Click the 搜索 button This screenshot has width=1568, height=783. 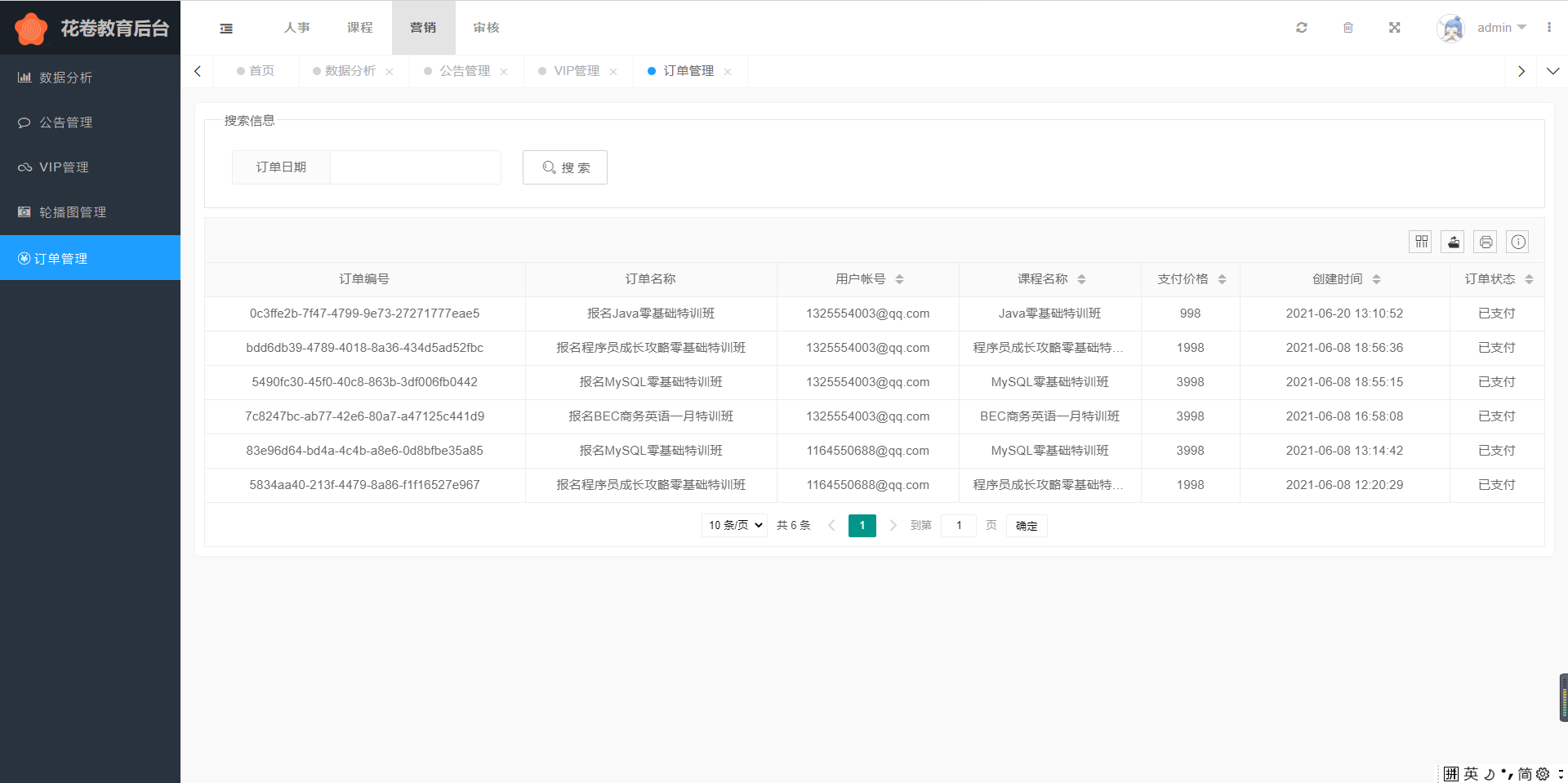point(565,167)
